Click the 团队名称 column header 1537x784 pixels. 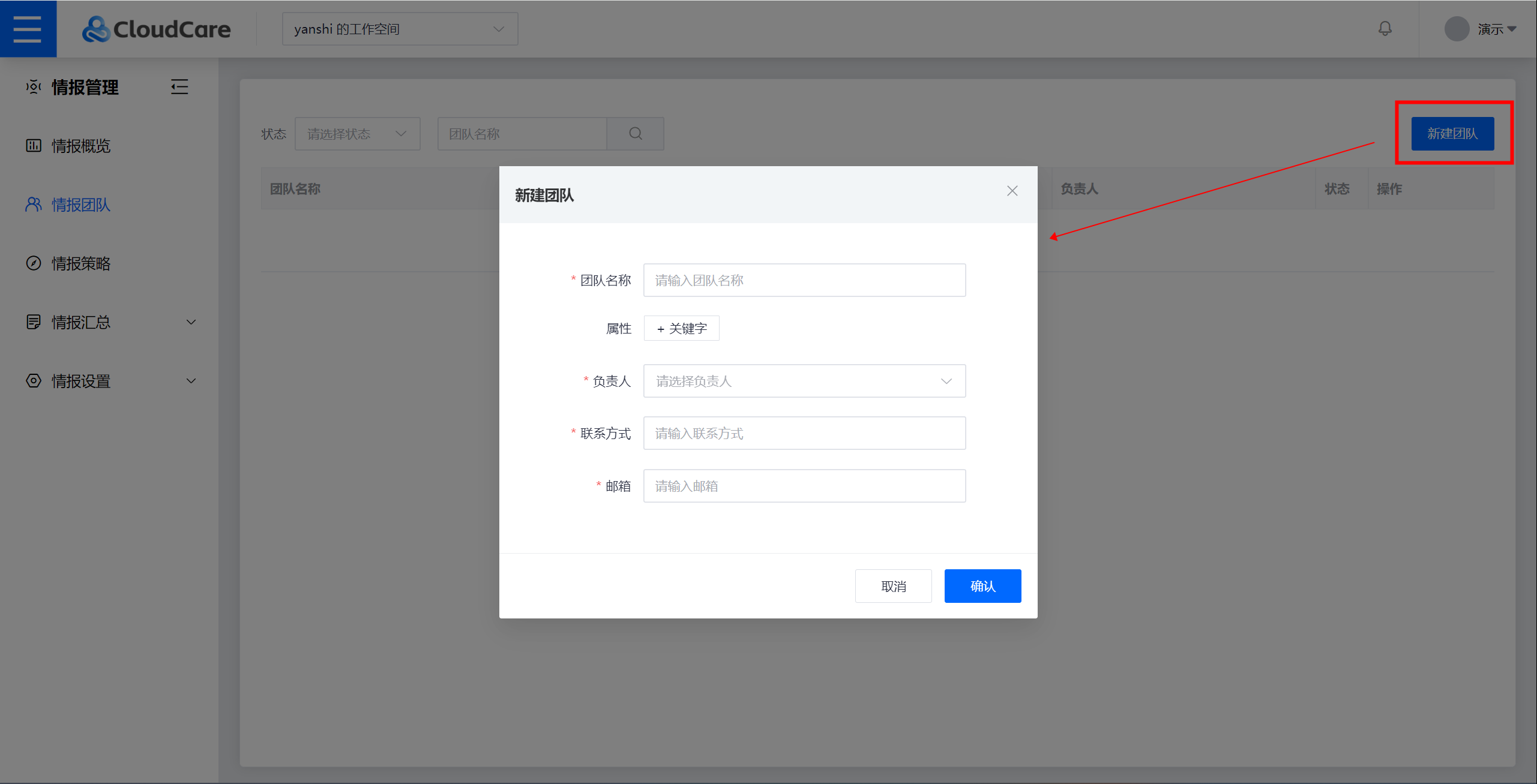click(295, 189)
